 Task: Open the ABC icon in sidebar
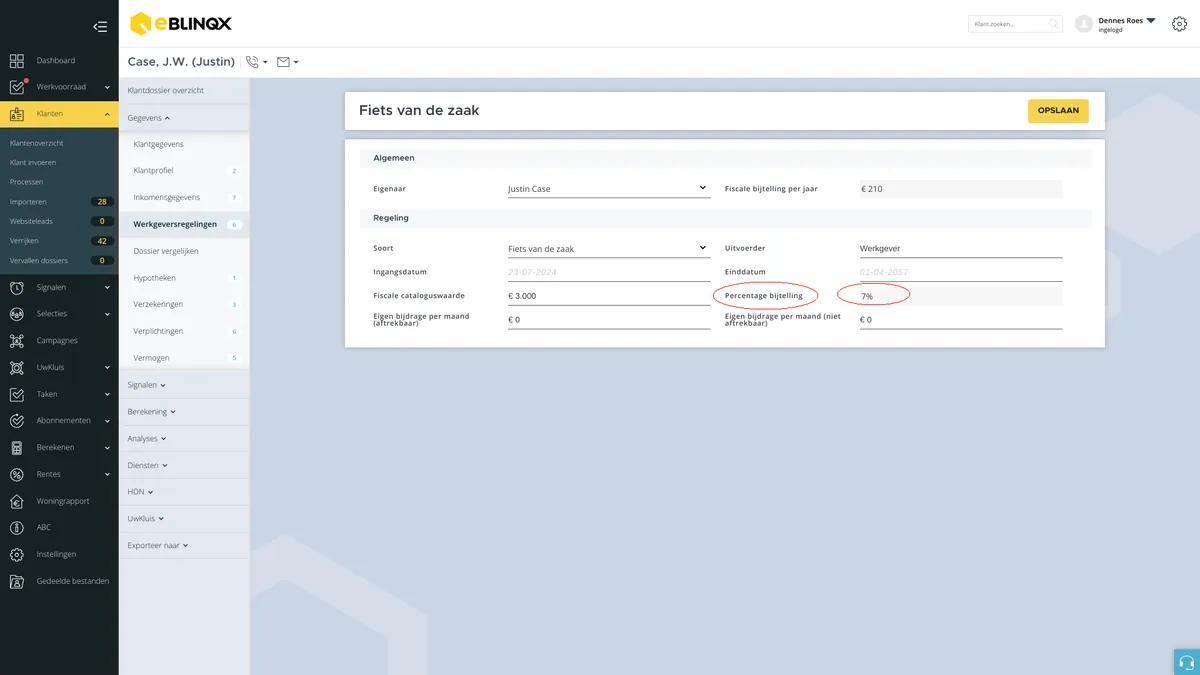(17, 528)
